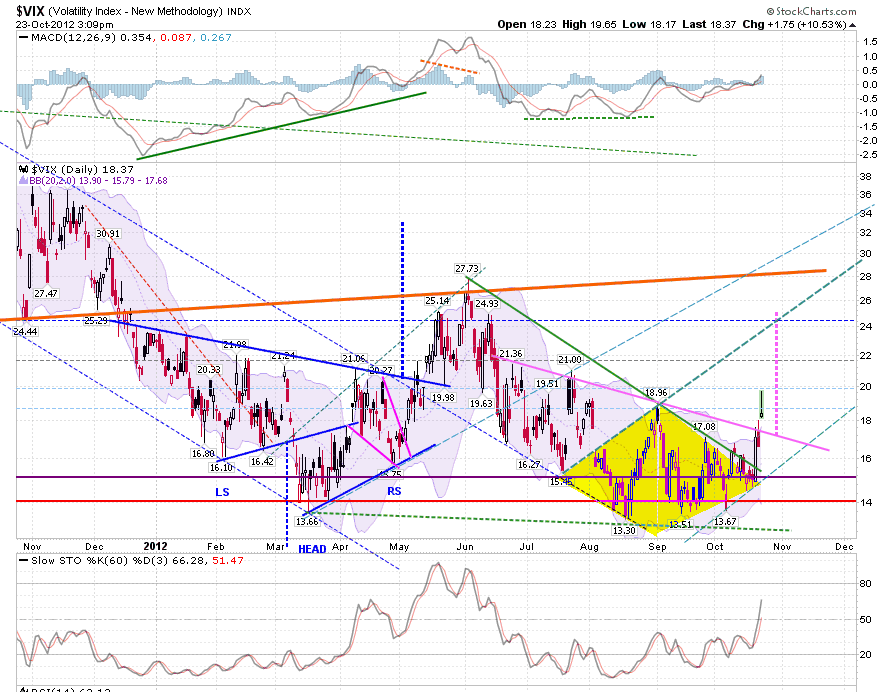Click the High 19.65 value
885x692 pixels.
point(589,24)
